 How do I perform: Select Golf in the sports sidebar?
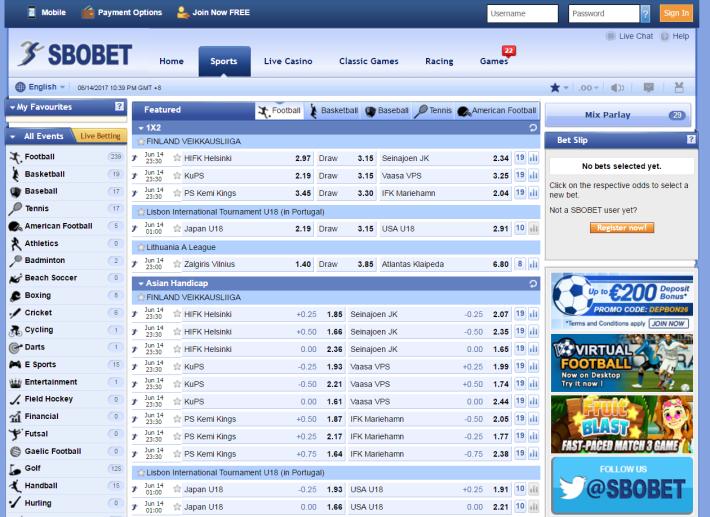[67, 469]
